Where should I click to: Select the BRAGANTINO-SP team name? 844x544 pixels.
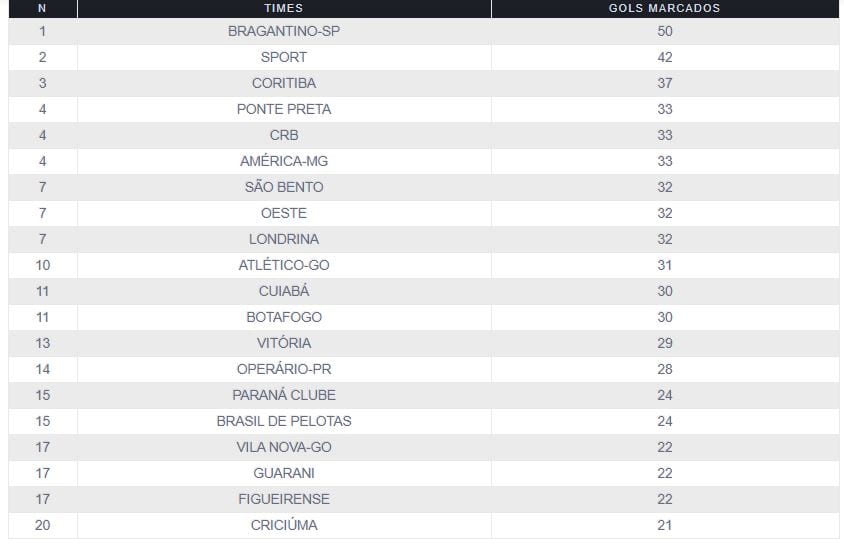point(284,31)
